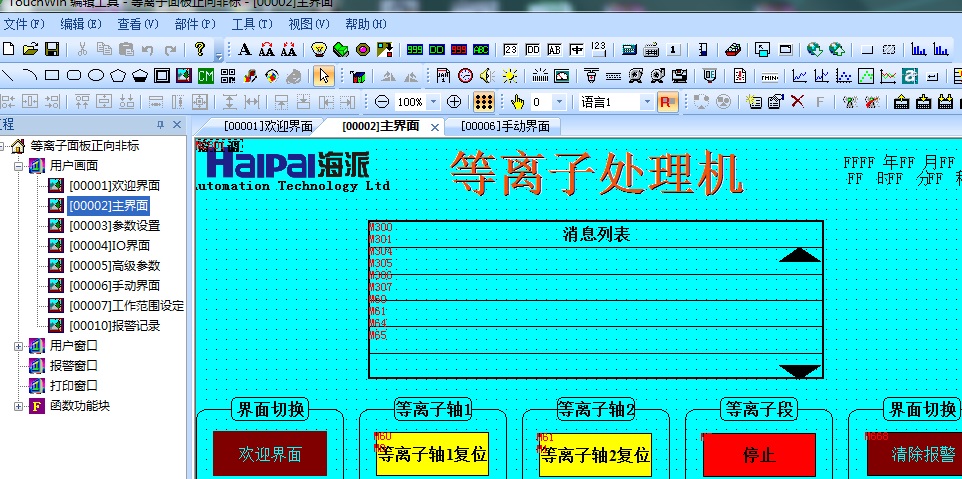The image size is (962, 479).
Task: Open the 100% zoom level dropdown
Action: coord(433,102)
